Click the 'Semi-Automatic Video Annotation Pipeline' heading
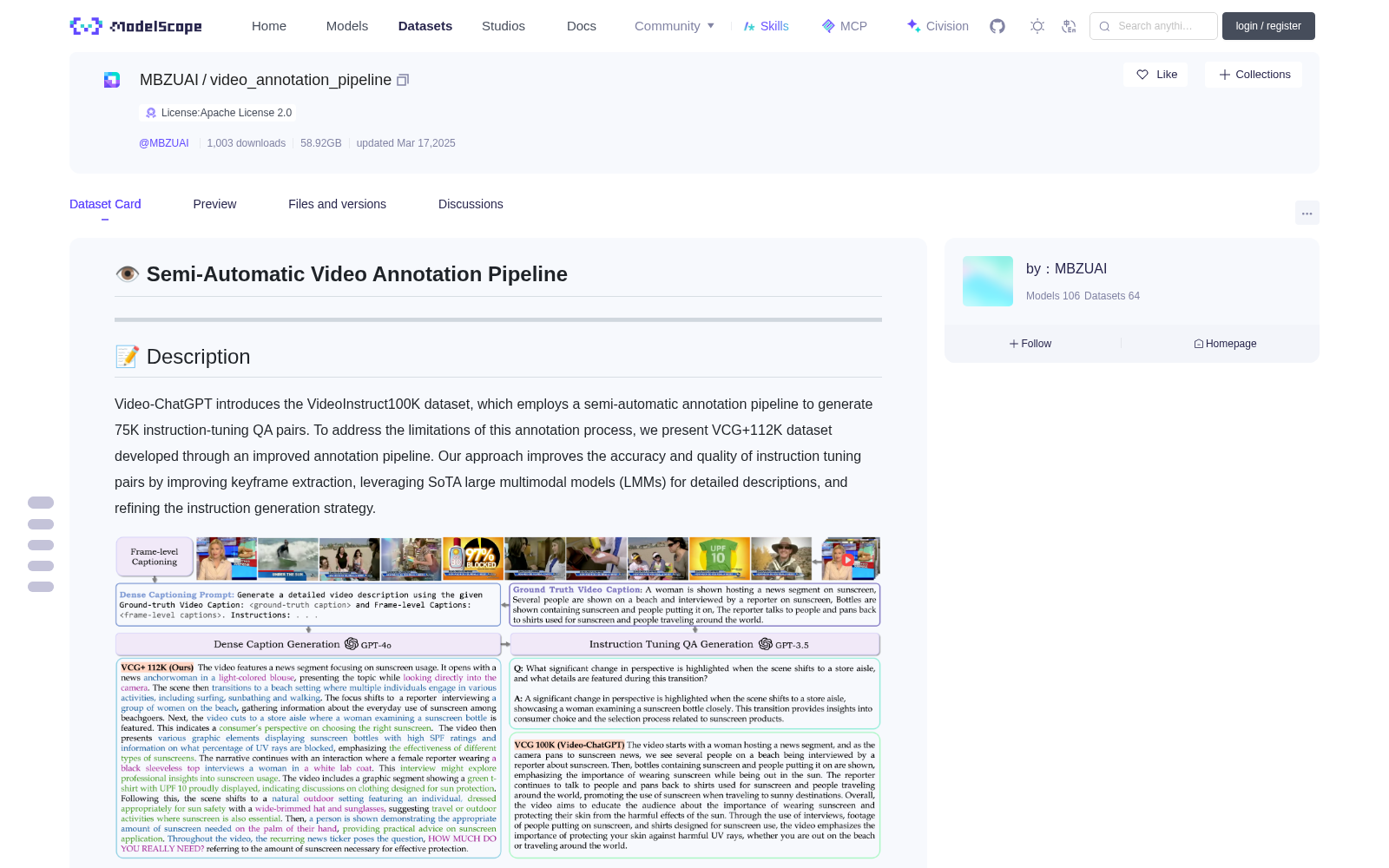This screenshot has height=868, width=1389. [x=357, y=274]
